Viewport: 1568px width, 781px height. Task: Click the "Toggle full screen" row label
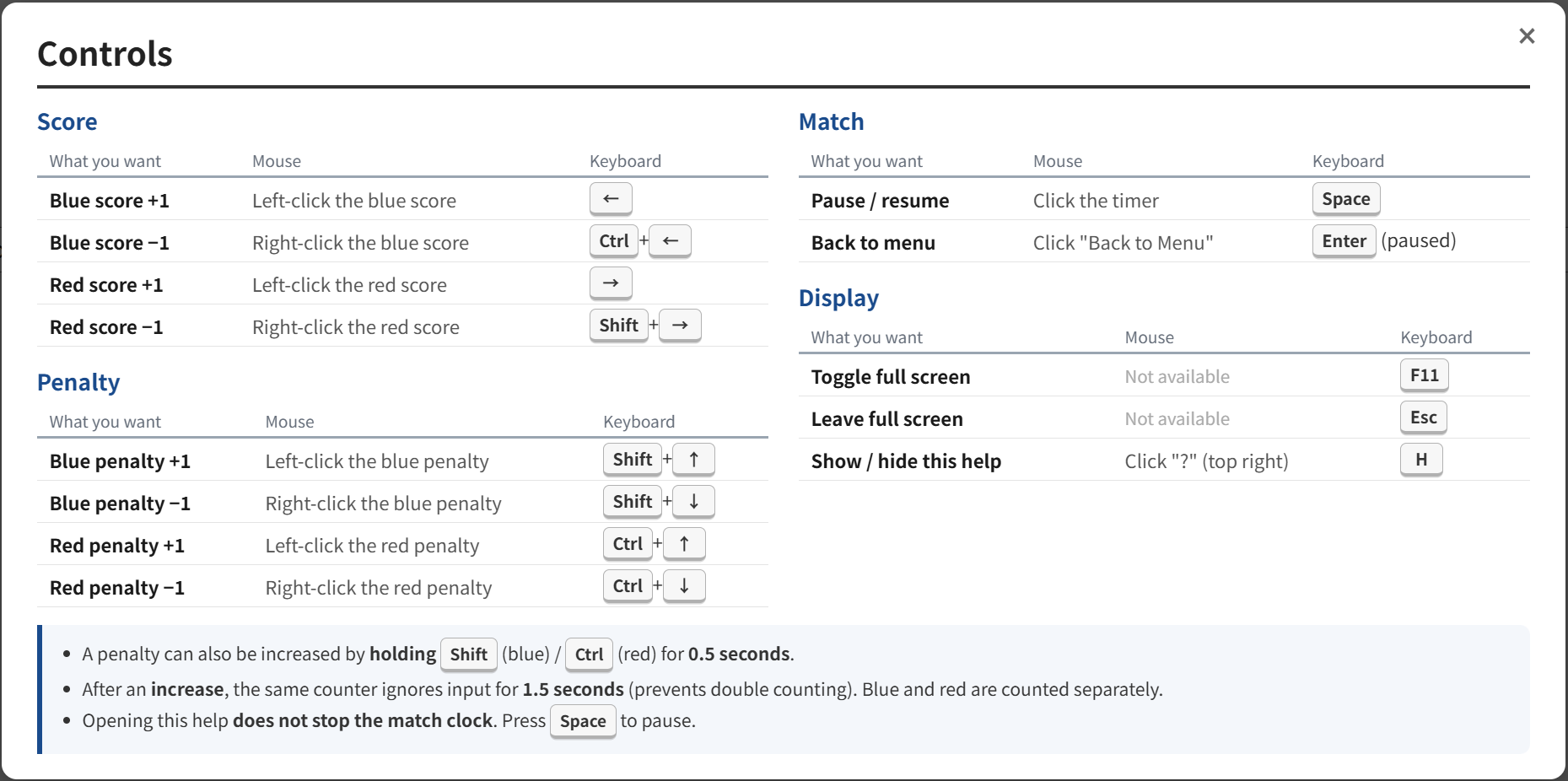point(891,377)
